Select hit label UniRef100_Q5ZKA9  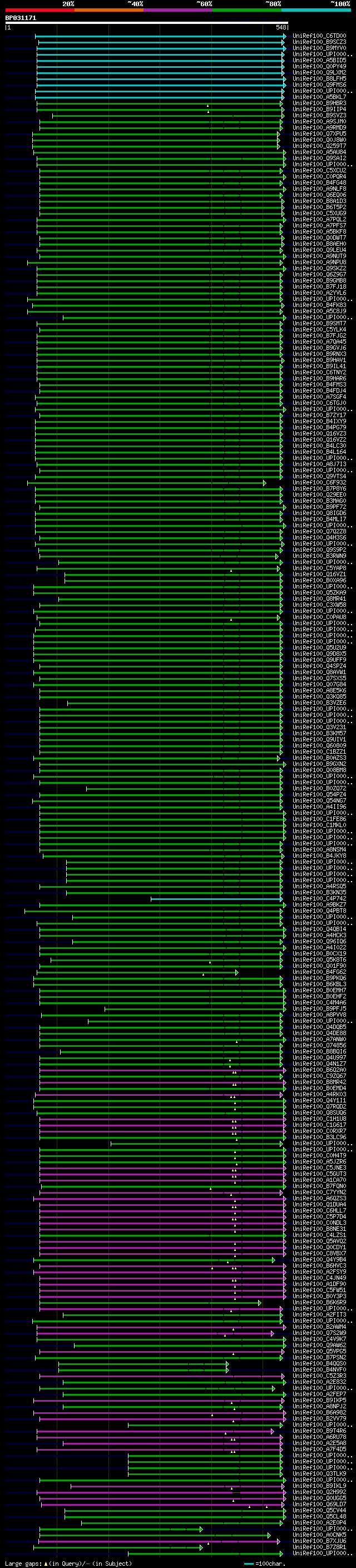[319, 593]
